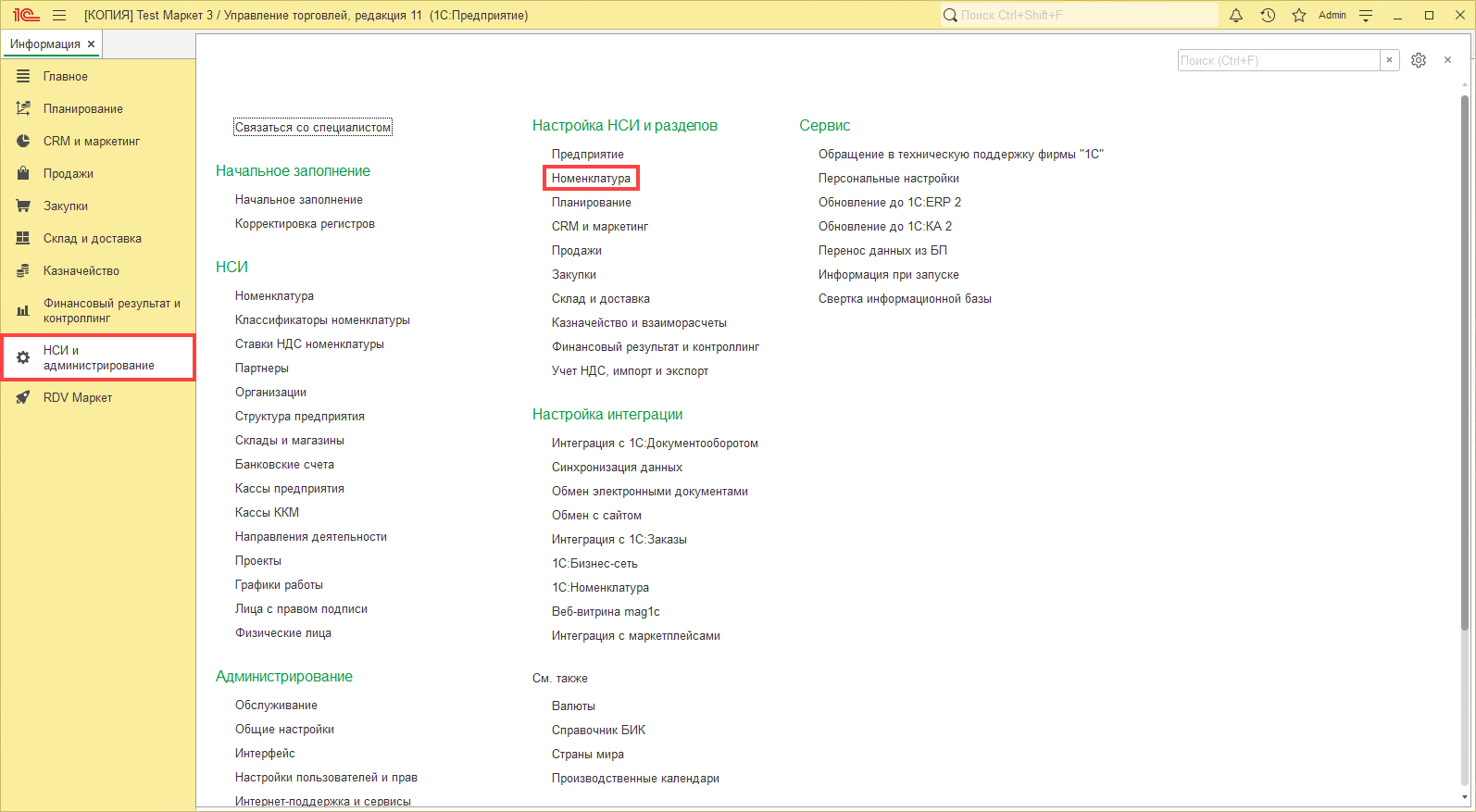1476x812 pixels.
Task: Open Настройки пользователей и прав link
Action: pyautogui.click(x=326, y=778)
